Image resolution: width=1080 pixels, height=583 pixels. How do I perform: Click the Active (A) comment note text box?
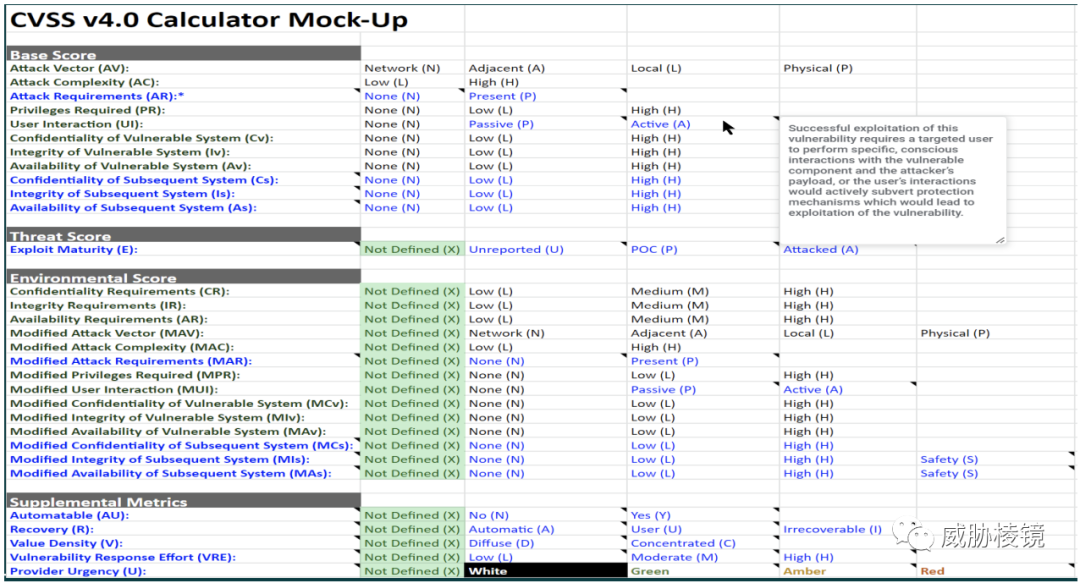pyautogui.click(x=893, y=181)
